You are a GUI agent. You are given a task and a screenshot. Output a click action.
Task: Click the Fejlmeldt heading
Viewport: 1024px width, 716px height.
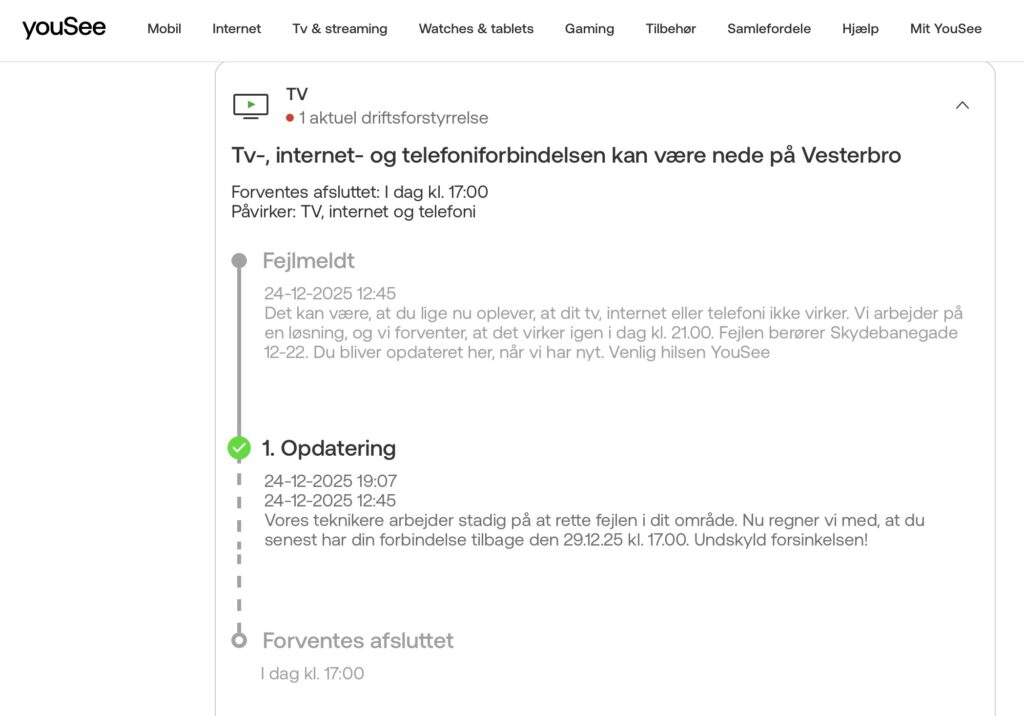308,261
